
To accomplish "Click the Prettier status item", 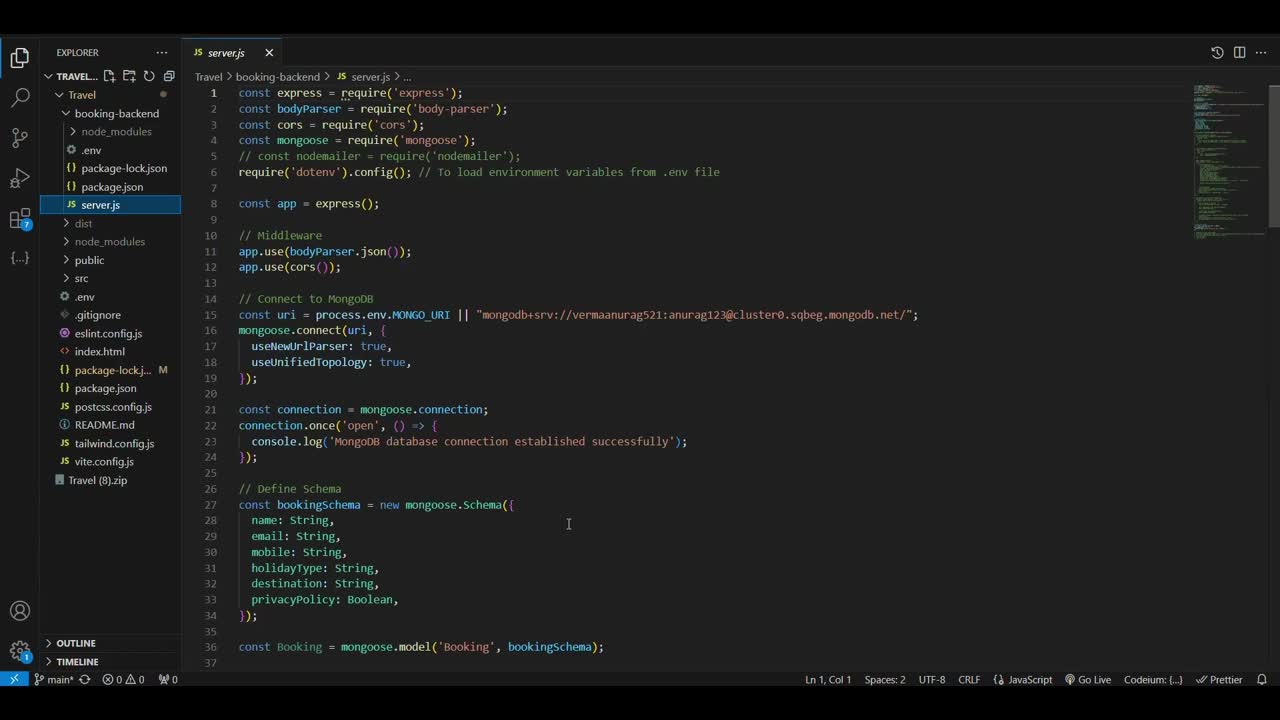I will click(1219, 679).
